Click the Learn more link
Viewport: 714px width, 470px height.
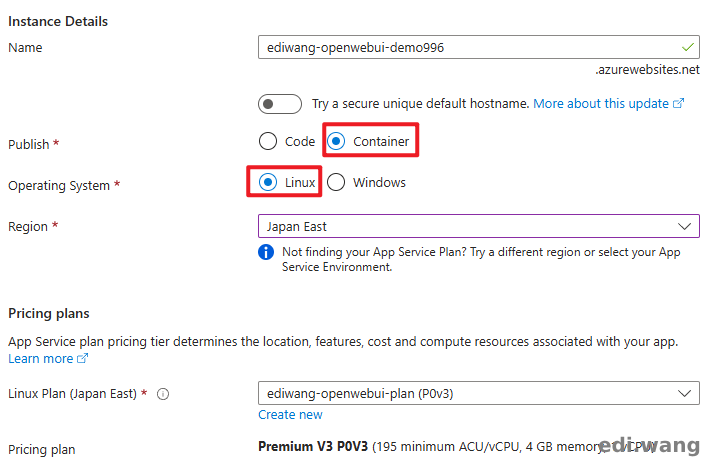[40, 359]
